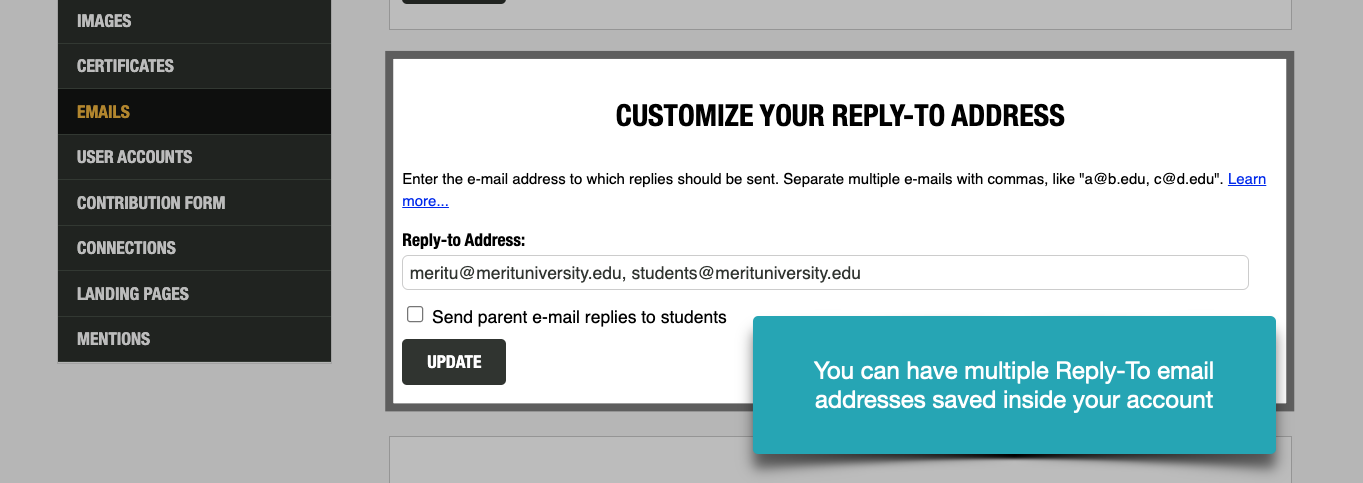Navigate to Contribution Form
1363x483 pixels.
coord(151,203)
